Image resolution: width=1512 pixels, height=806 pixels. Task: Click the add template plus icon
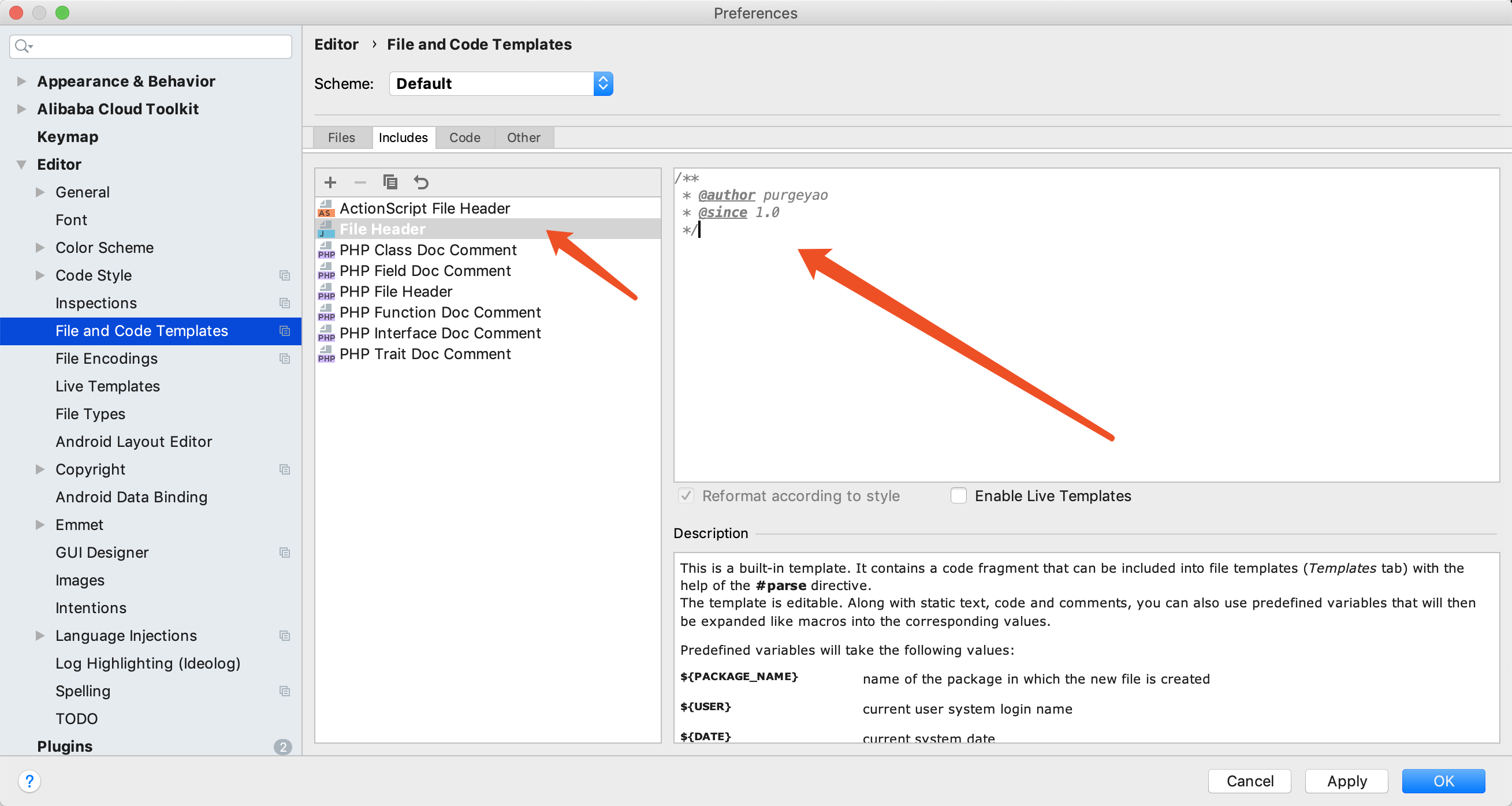pos(330,182)
